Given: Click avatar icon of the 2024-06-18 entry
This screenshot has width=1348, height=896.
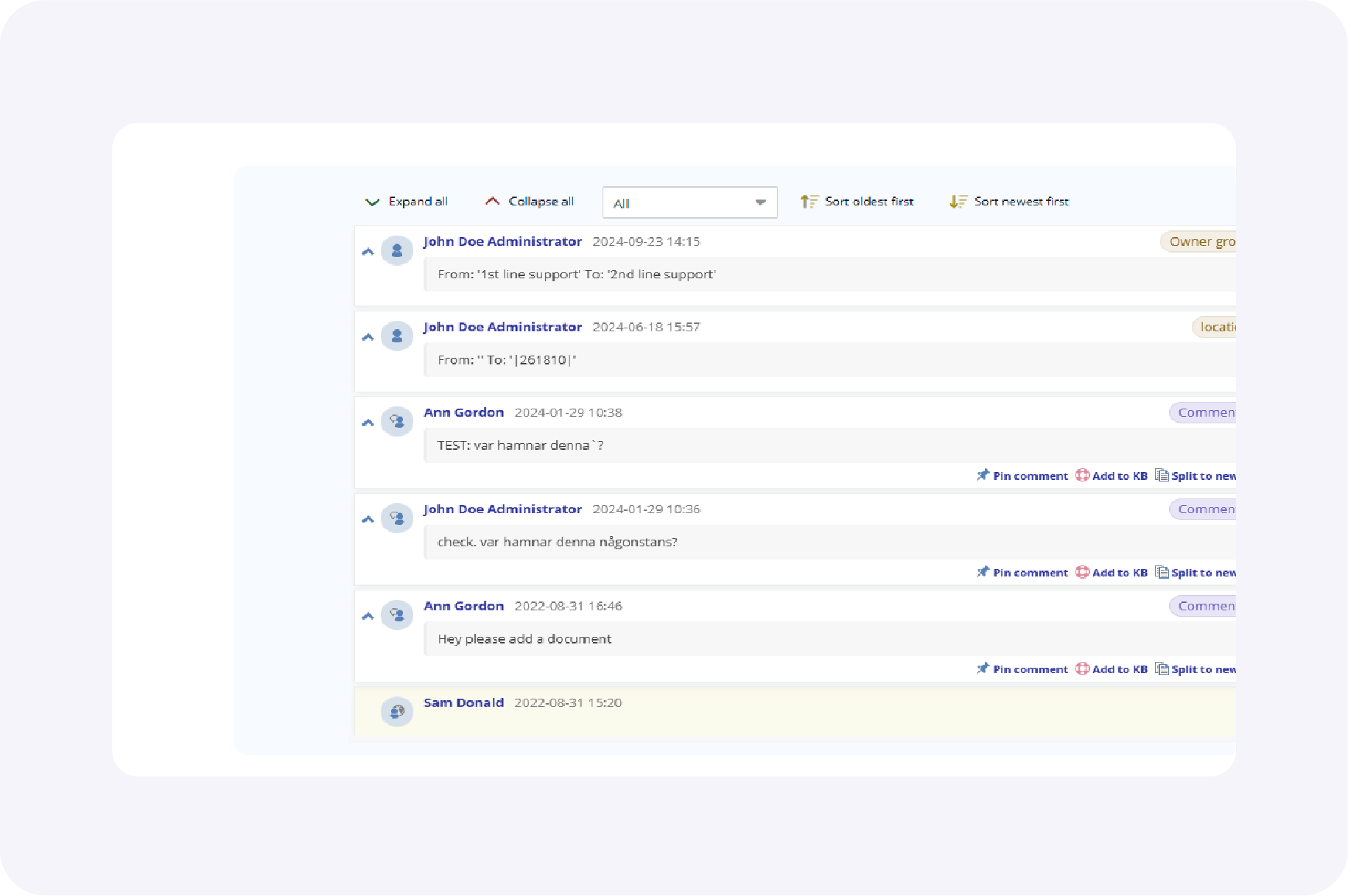Looking at the screenshot, I should click(397, 336).
